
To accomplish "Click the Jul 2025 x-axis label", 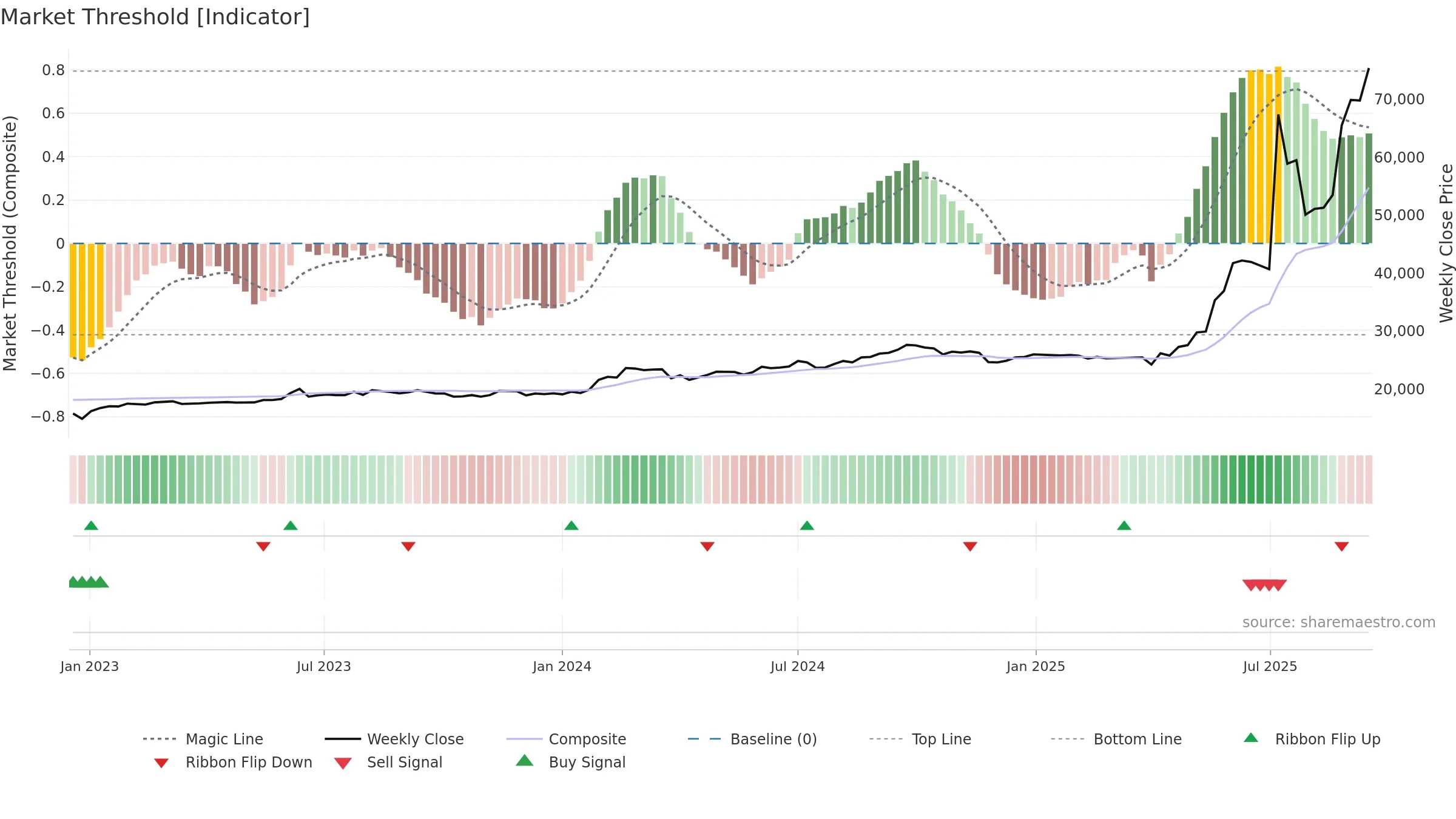I will pos(1270,667).
